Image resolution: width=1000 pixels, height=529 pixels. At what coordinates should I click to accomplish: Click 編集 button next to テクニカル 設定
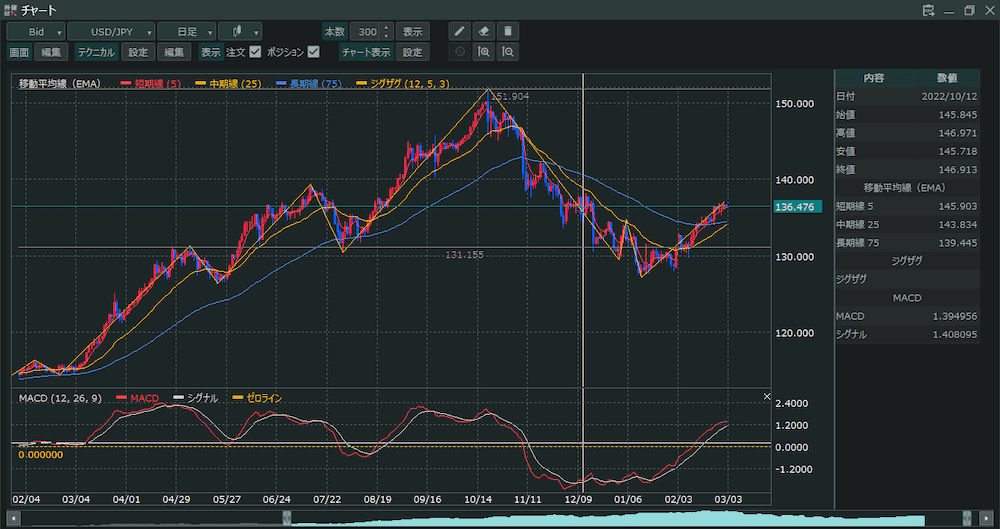[174, 52]
